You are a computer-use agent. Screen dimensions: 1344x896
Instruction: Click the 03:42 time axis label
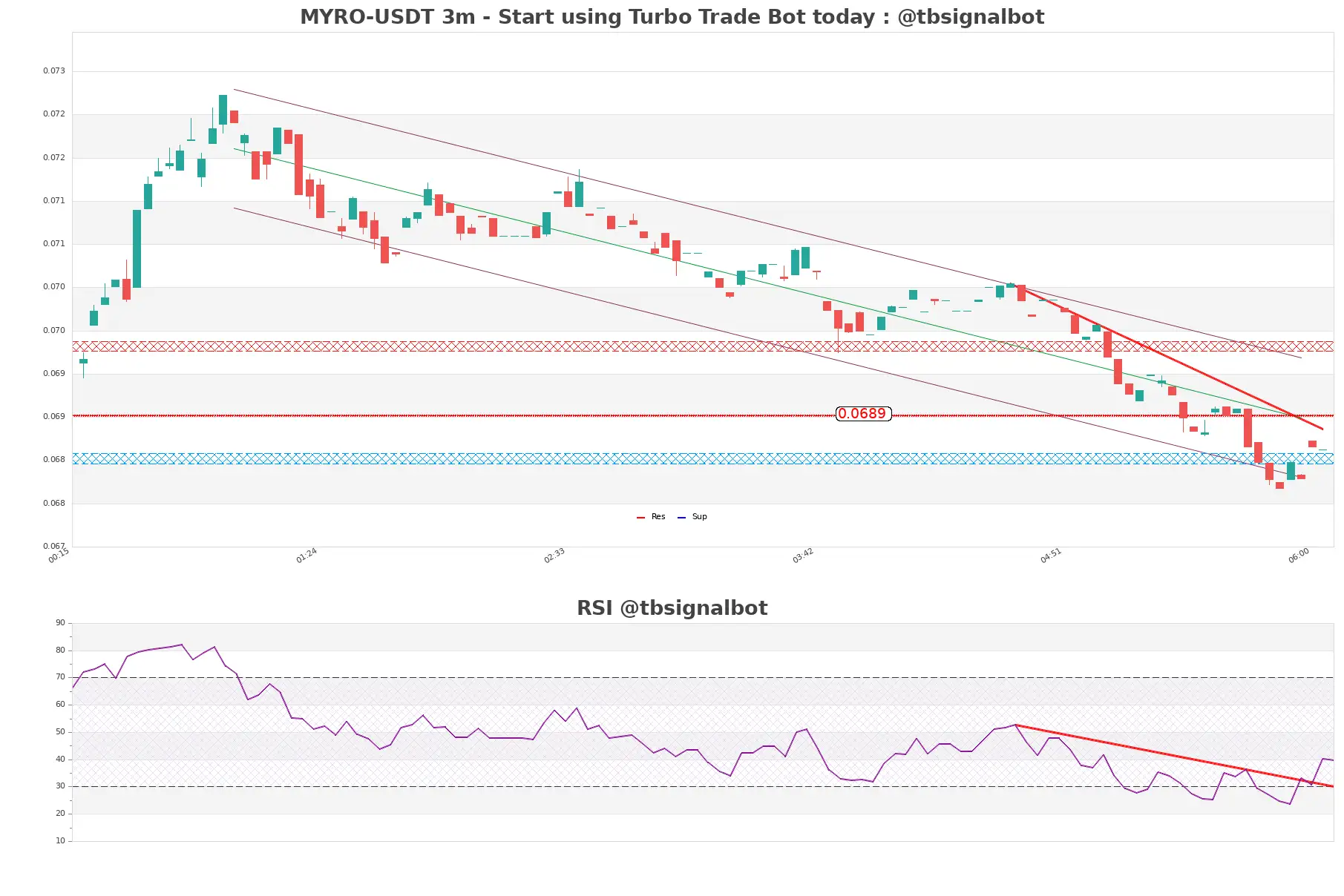coord(803,556)
